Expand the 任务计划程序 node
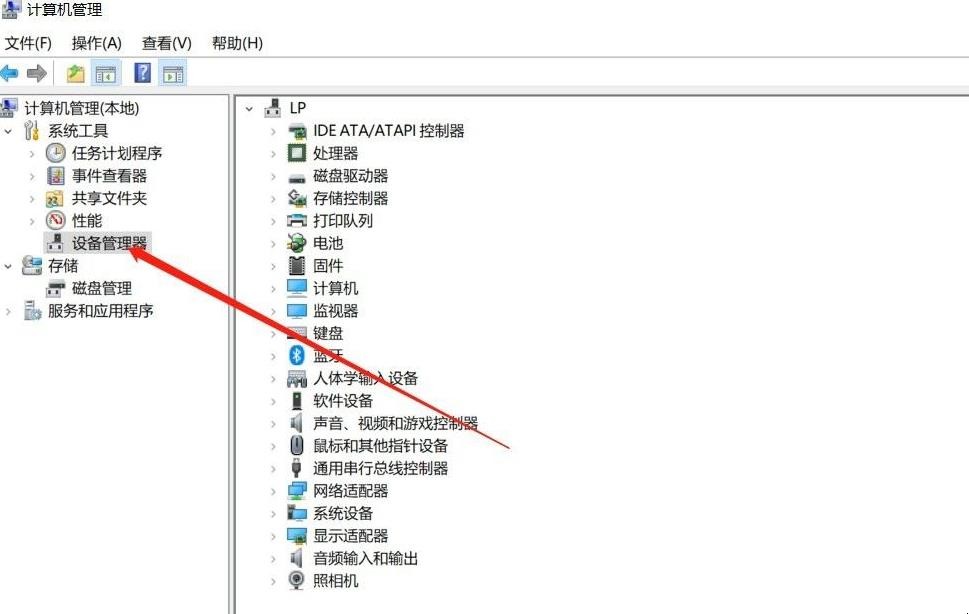The image size is (969, 614). (32, 154)
